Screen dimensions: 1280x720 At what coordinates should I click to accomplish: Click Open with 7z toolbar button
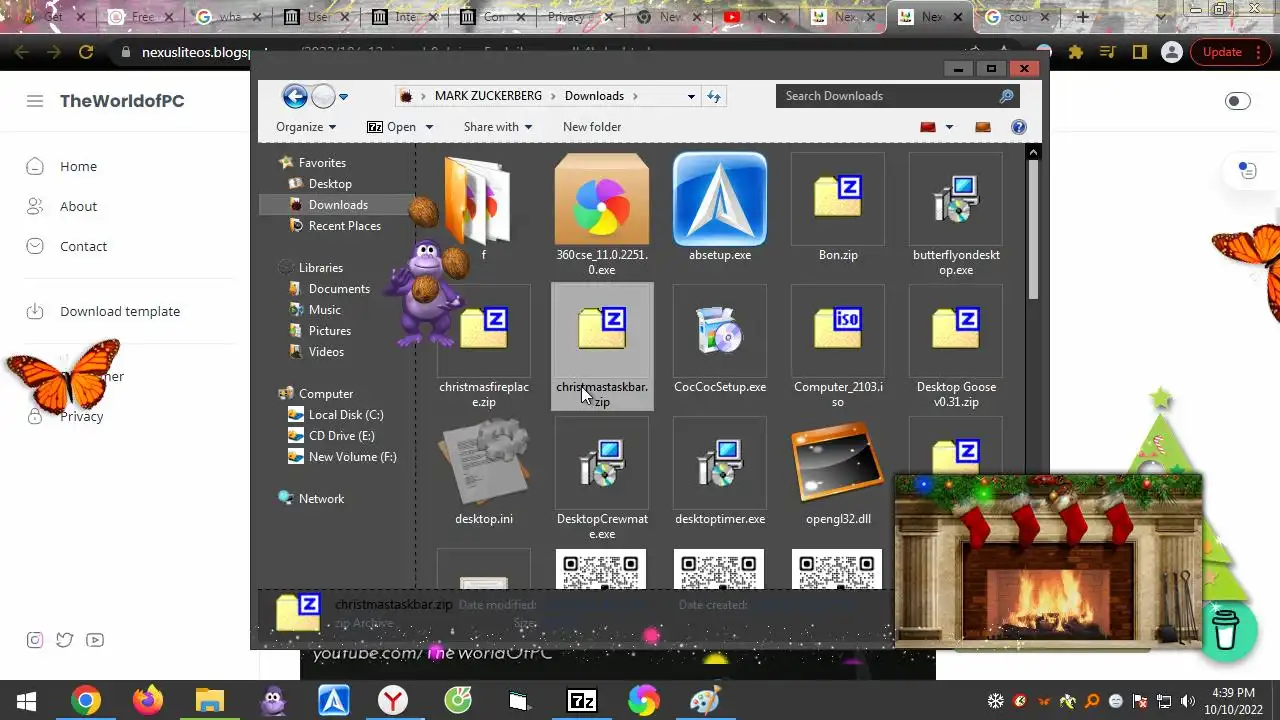click(x=391, y=127)
